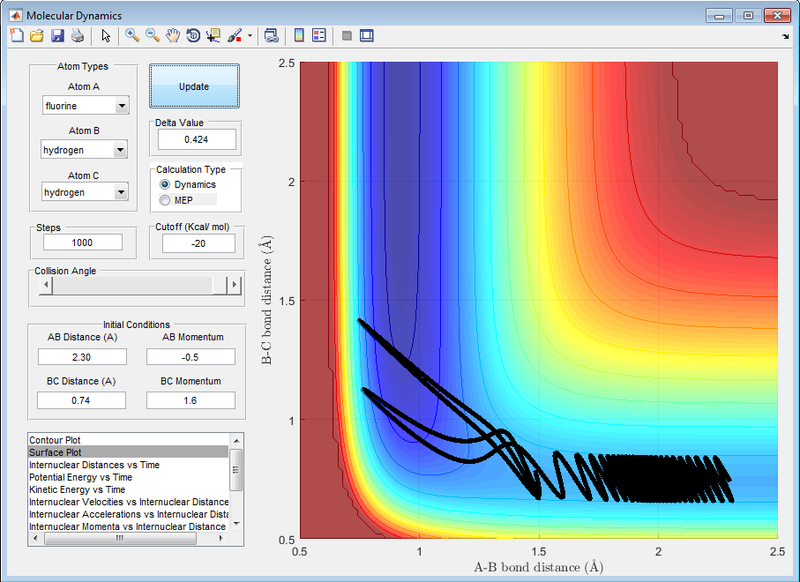Activate the Data Cursor tool
The image size is (800, 582).
(x=213, y=36)
